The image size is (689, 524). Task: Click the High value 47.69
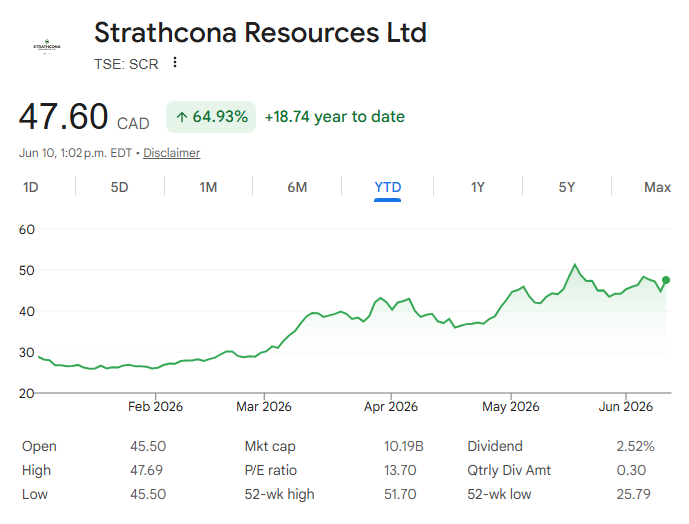coord(146,470)
